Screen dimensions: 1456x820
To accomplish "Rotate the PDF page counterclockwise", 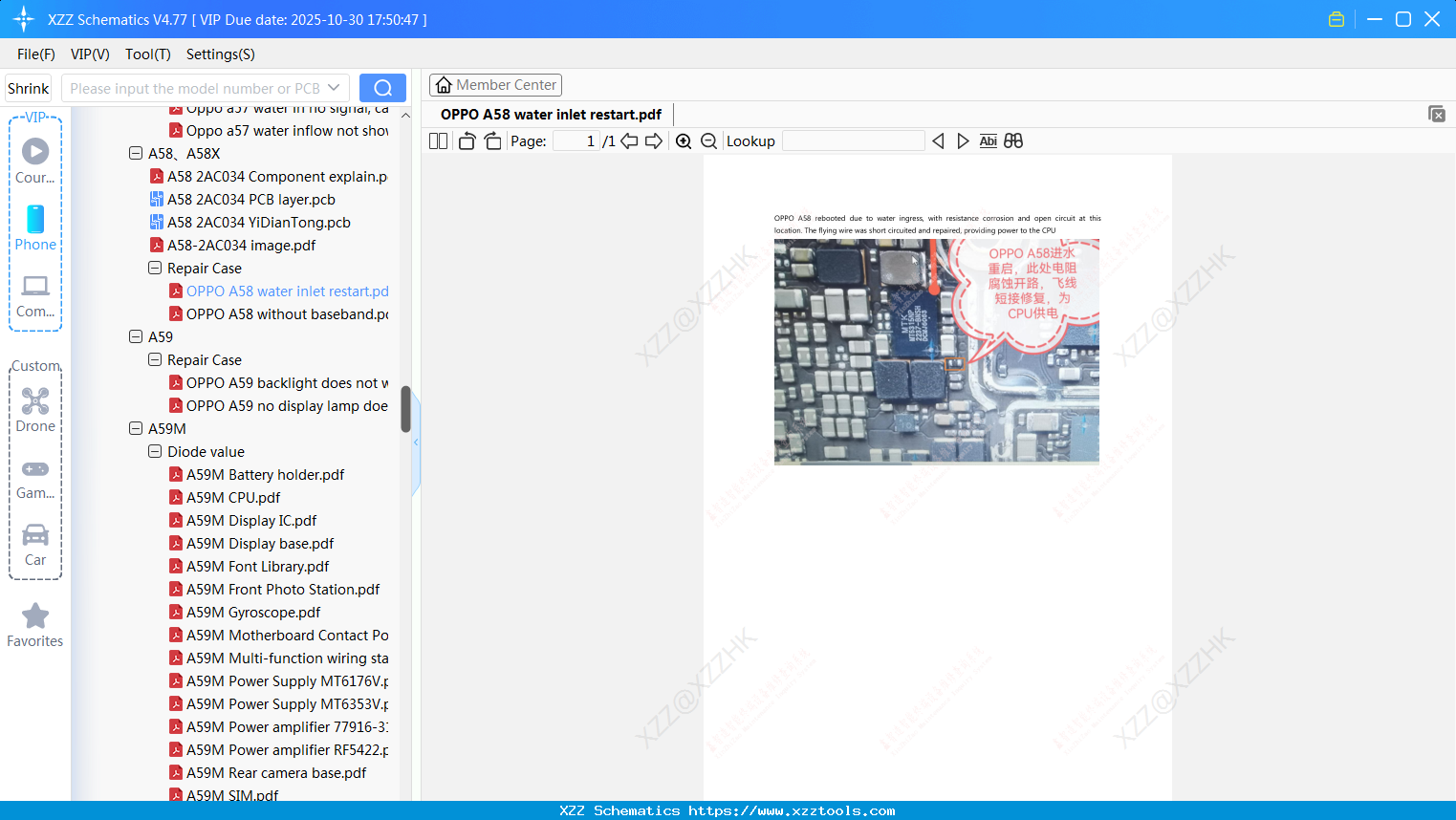I will coord(467,140).
